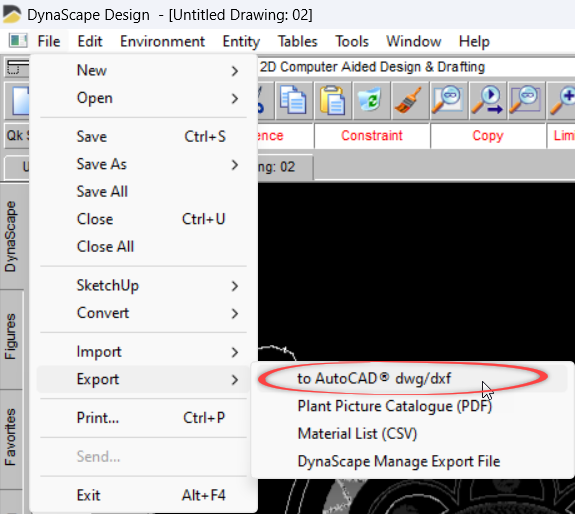The width and height of the screenshot is (575, 514).
Task: Switch to the Figures side tab
Action: (11, 337)
